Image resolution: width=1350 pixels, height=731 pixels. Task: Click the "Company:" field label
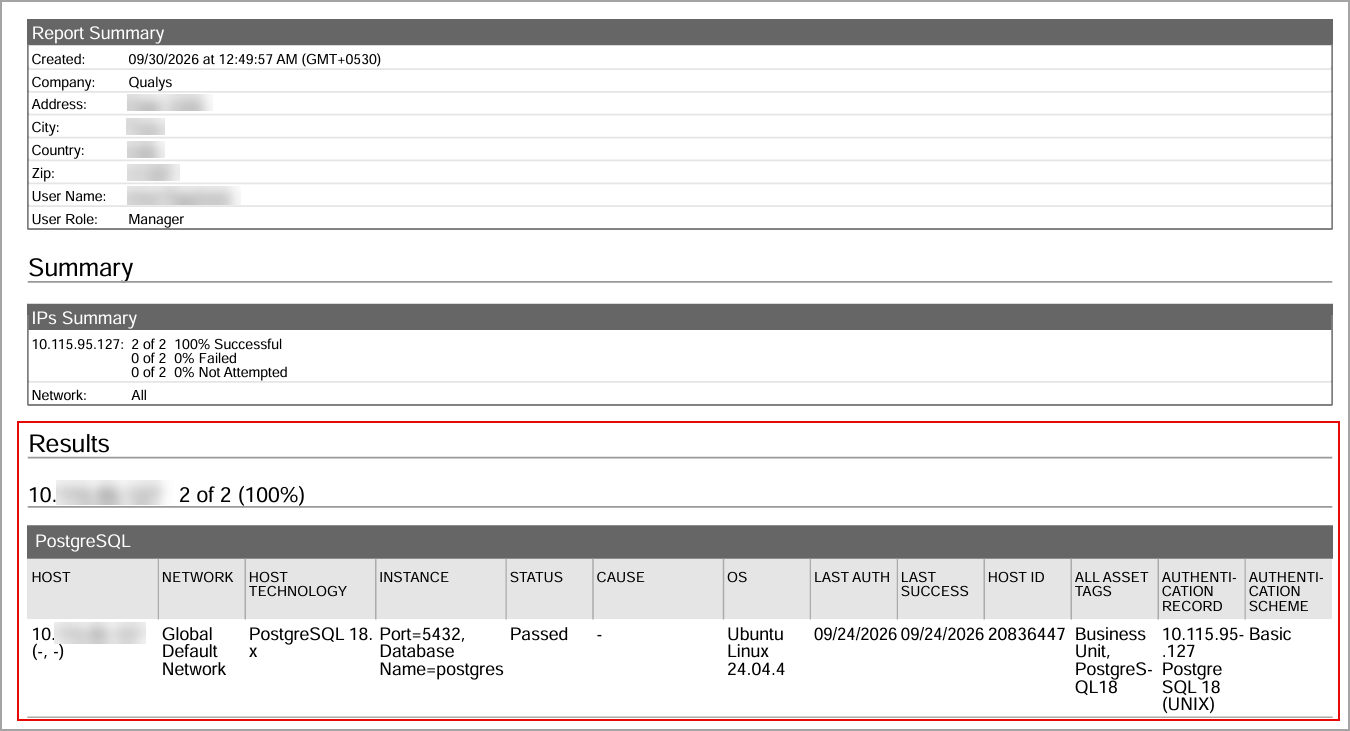[63, 82]
